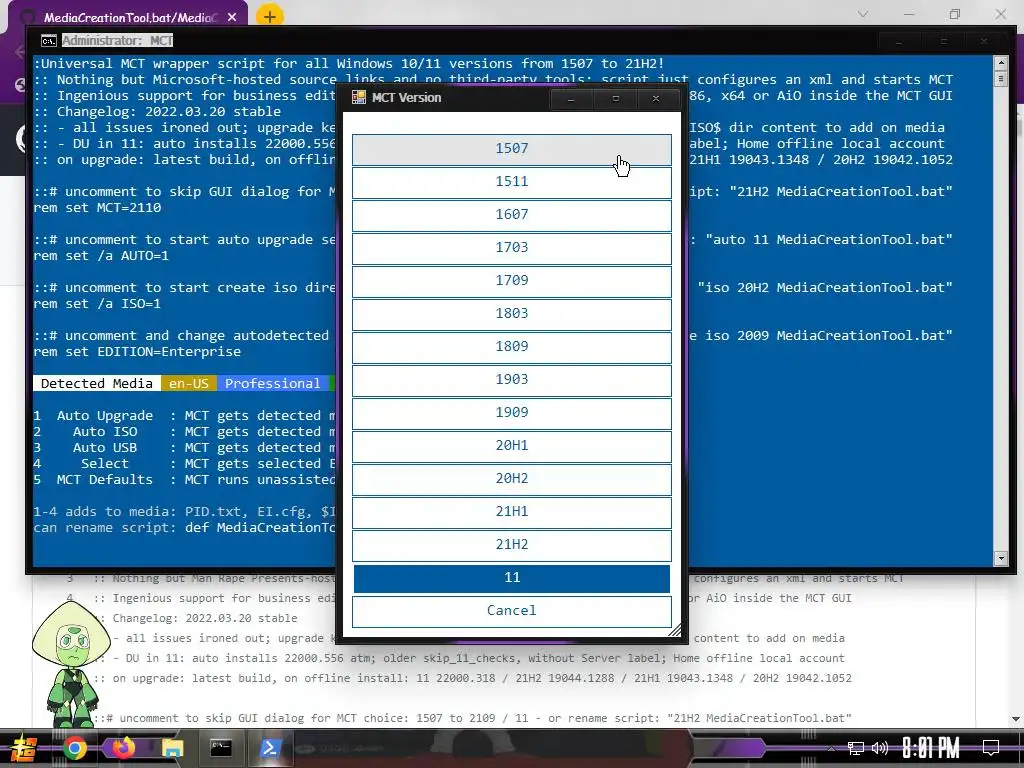Click the "4 Select" console entry
1024x768 pixels.
[x=82, y=464]
